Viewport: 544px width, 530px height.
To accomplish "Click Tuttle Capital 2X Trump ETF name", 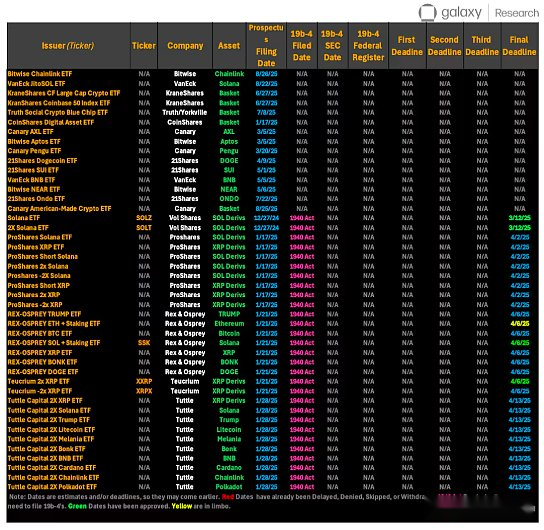I will pos(49,420).
